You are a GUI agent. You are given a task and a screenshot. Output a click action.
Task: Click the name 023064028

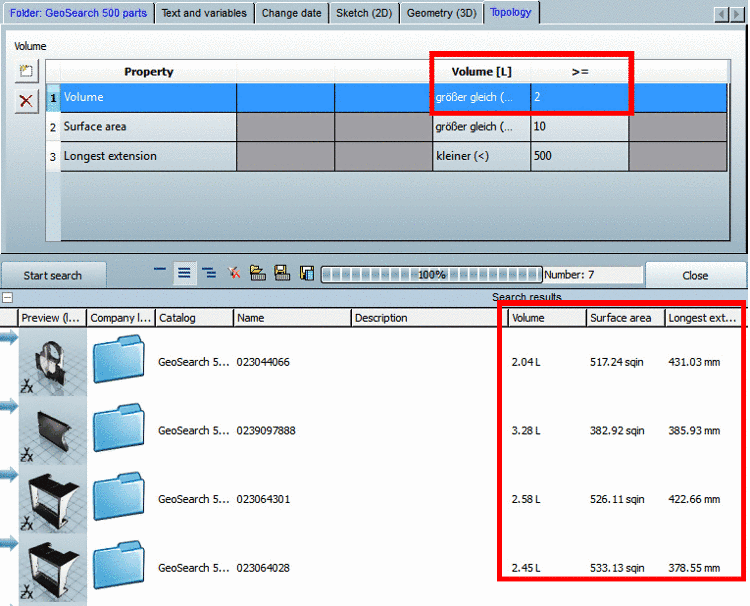coord(263,568)
